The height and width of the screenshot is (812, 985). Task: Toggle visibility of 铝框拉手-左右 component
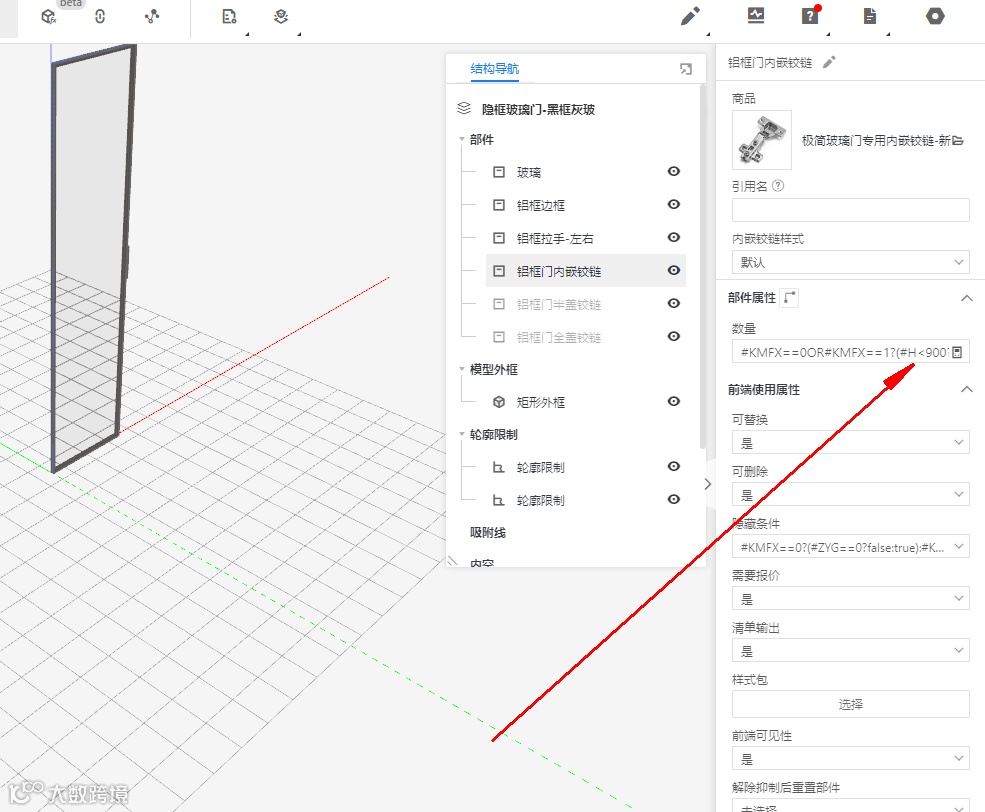[673, 237]
